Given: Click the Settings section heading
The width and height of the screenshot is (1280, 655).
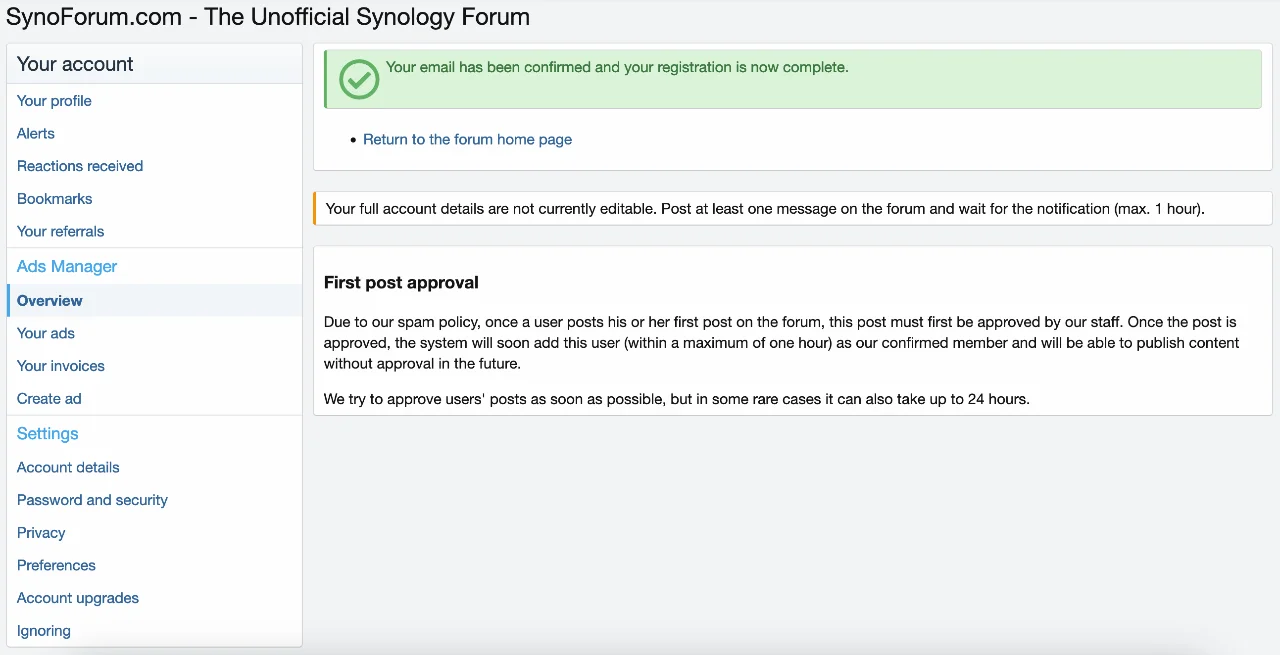Looking at the screenshot, I should (x=48, y=433).
